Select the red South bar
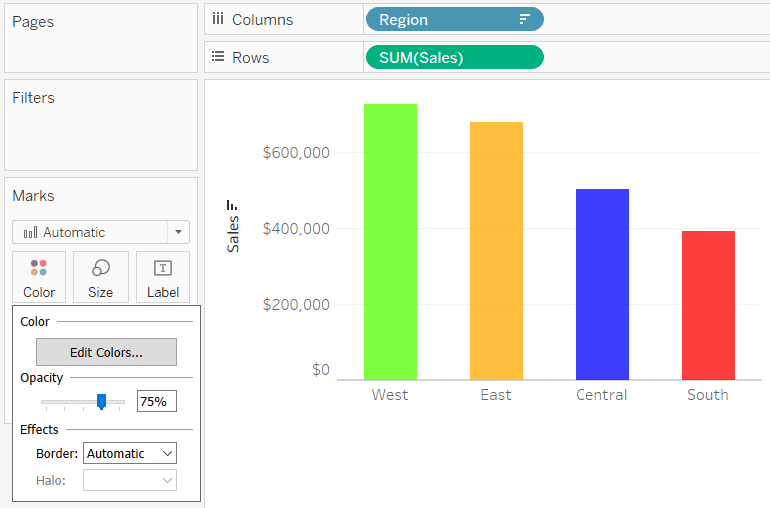The height and width of the screenshot is (508, 770). (x=709, y=306)
